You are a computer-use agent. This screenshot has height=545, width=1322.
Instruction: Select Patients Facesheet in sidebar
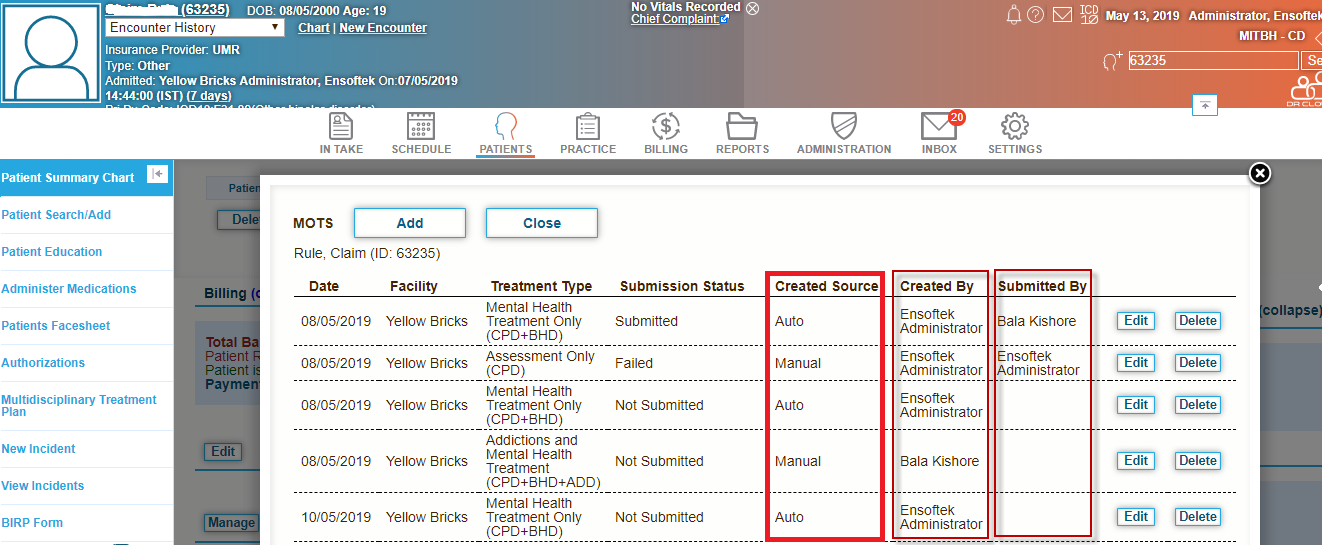pos(56,326)
